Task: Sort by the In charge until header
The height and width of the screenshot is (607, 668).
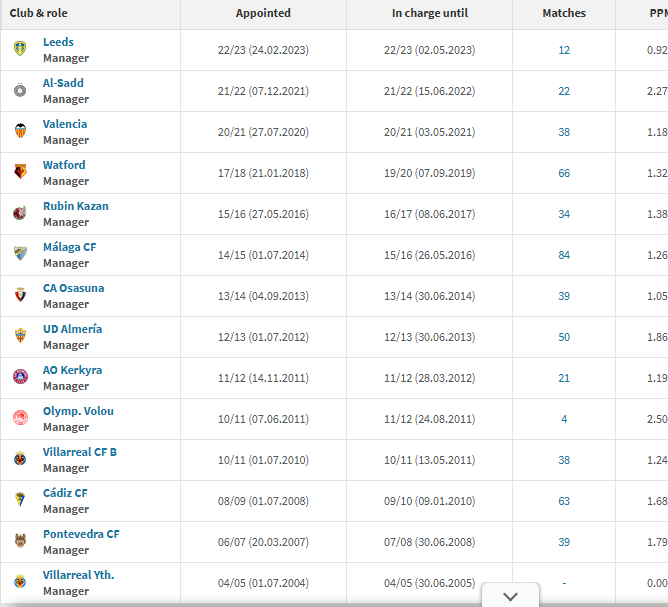Action: coord(430,13)
